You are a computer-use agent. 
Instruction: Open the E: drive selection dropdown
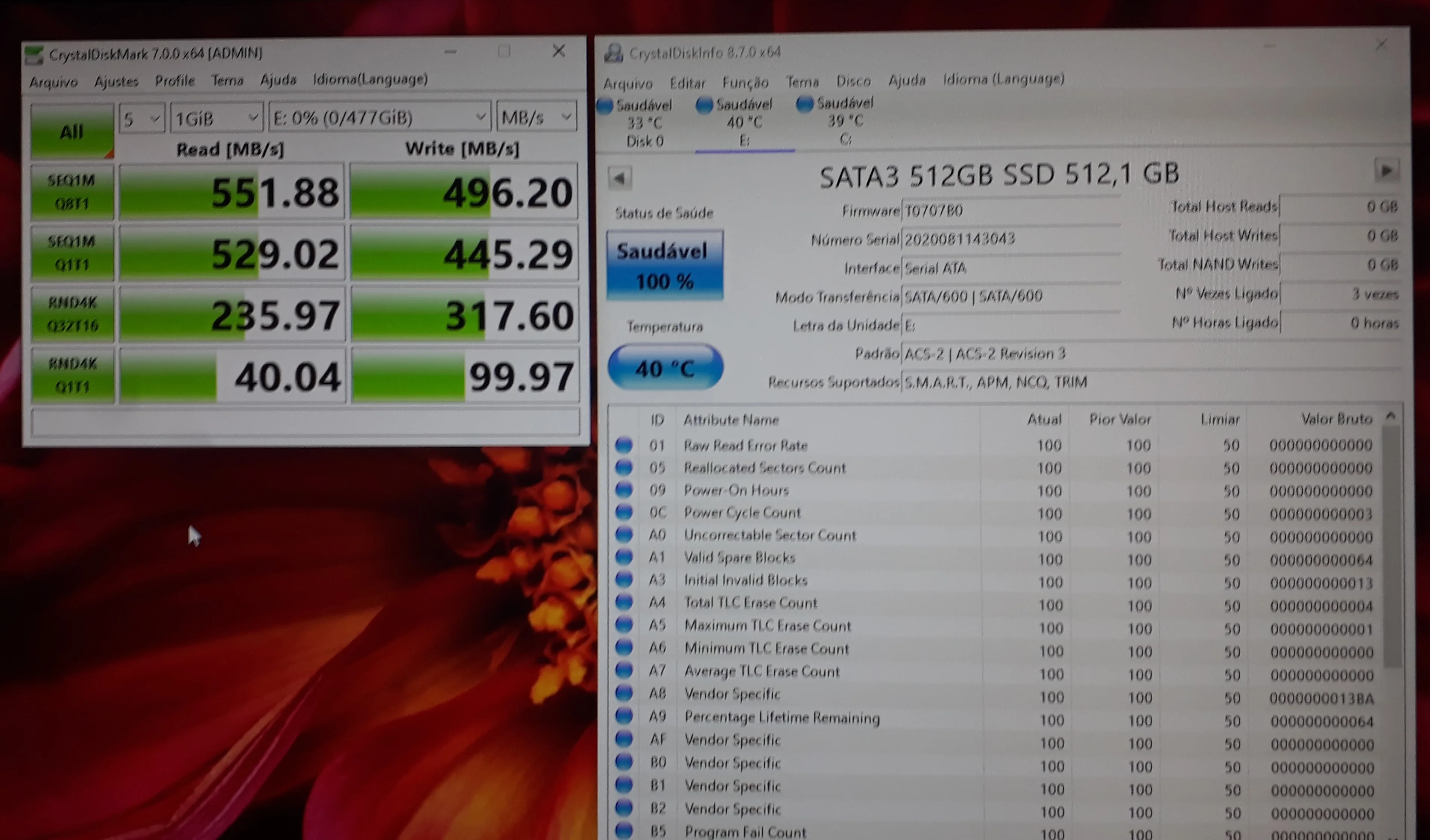379,117
